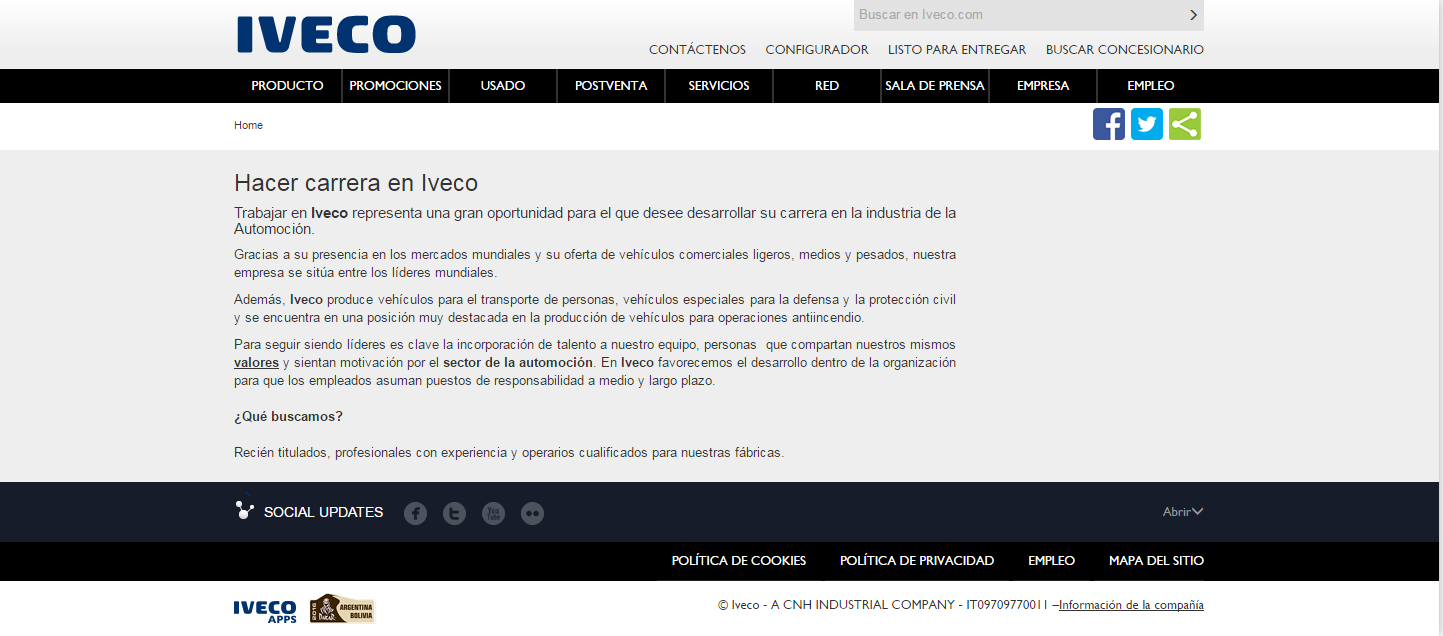Go to CONTÁCTENOS link
This screenshot has height=636, width=1443.
(697, 49)
